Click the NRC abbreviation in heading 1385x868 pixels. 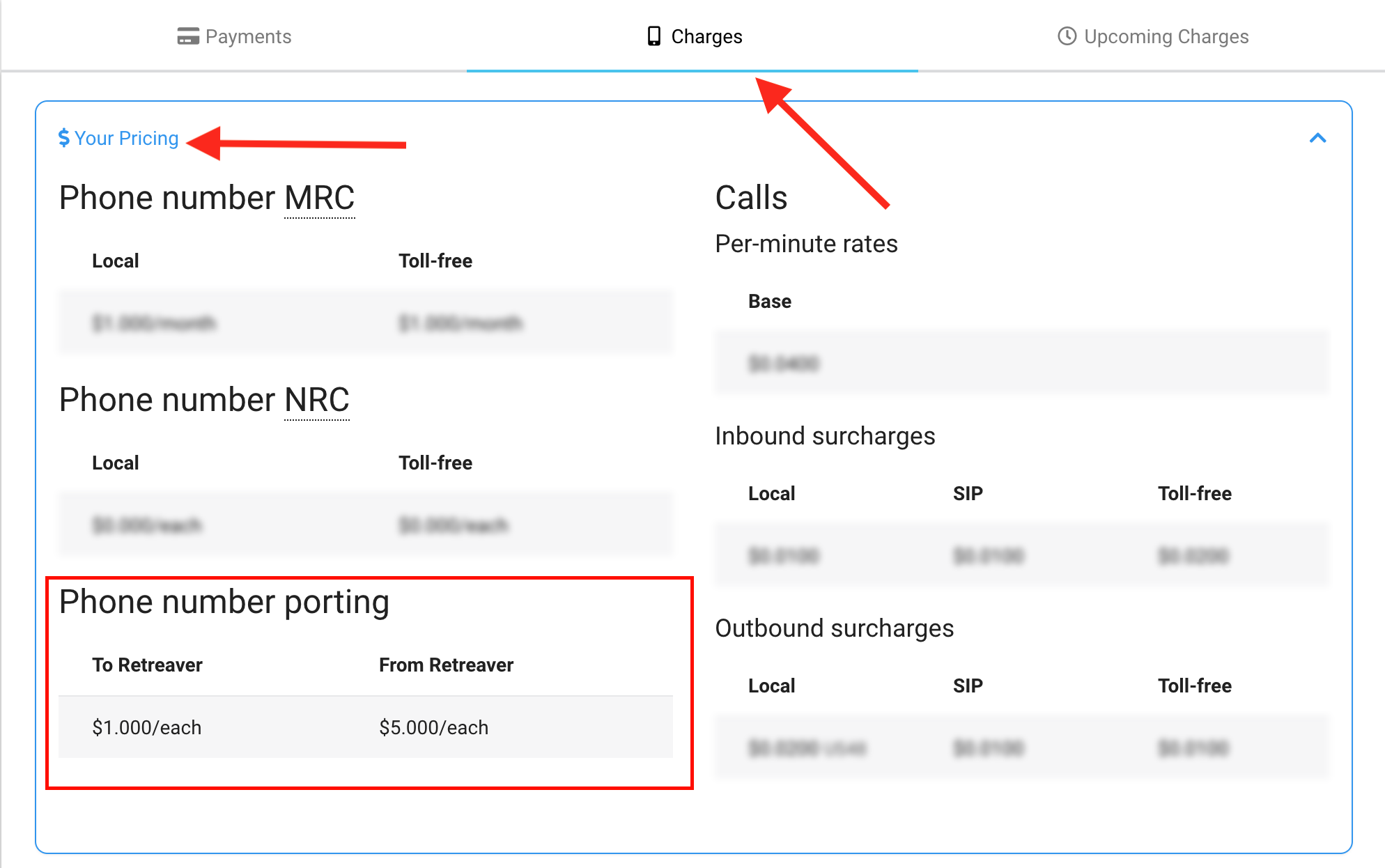pyautogui.click(x=317, y=400)
